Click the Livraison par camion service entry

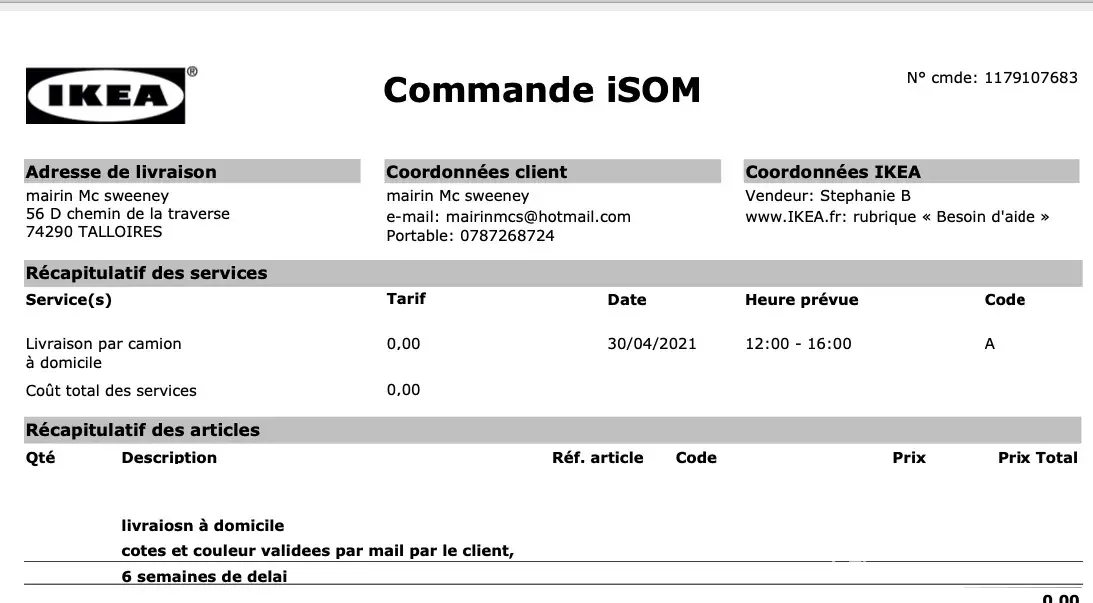tap(104, 344)
